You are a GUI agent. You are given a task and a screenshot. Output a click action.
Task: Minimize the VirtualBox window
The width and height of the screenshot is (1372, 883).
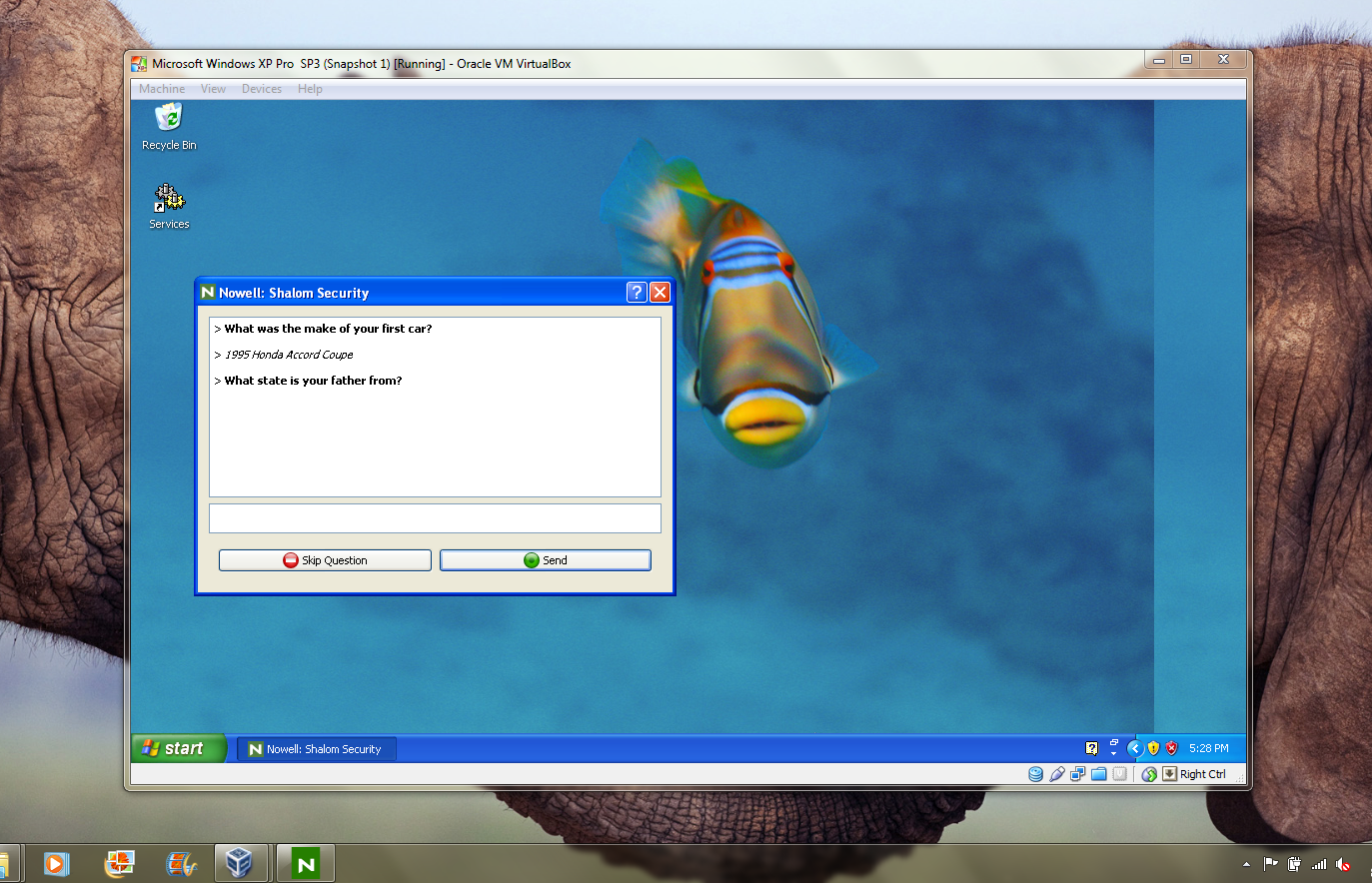[1159, 60]
